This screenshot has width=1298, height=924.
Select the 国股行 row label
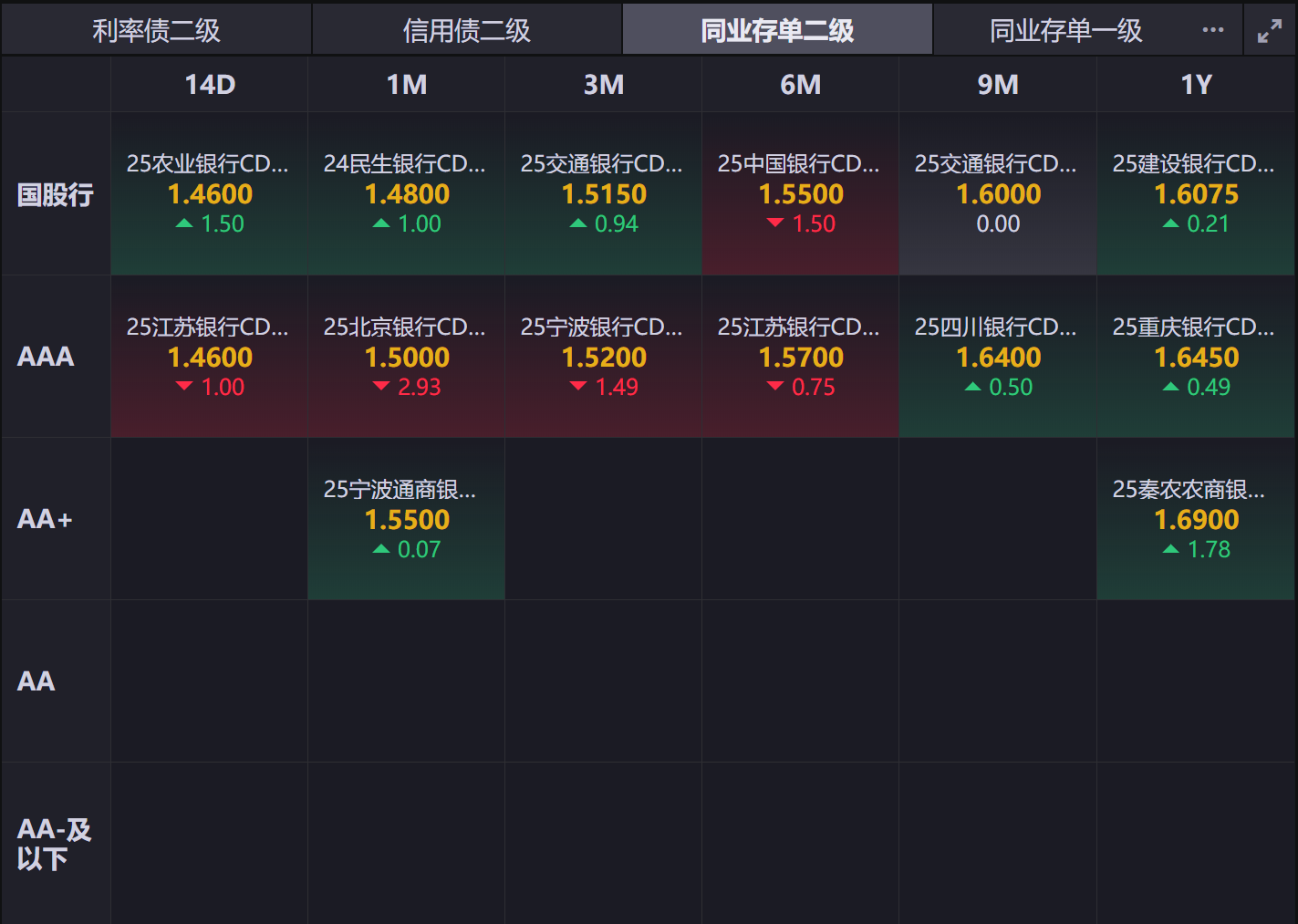click(x=56, y=194)
